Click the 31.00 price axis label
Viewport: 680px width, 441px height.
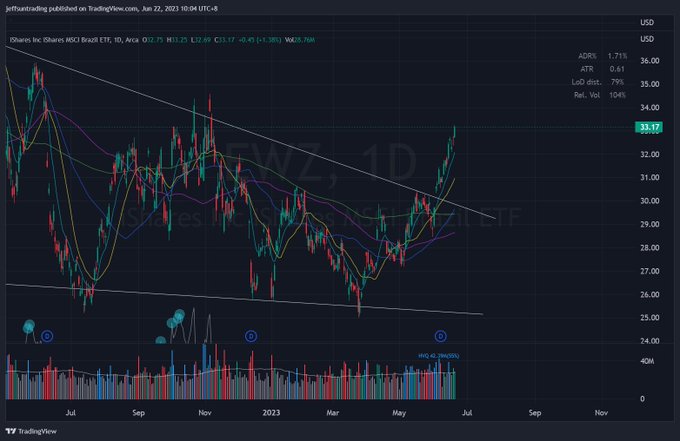click(650, 177)
